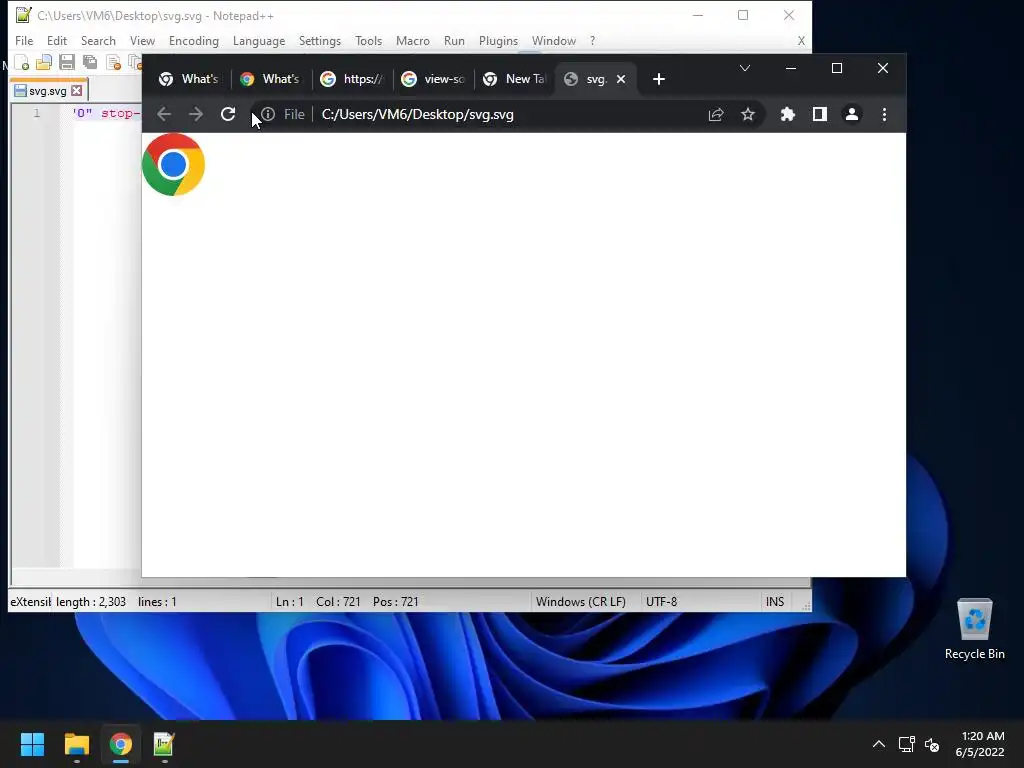
Task: Click the File site information icon
Action: pyautogui.click(x=268, y=114)
